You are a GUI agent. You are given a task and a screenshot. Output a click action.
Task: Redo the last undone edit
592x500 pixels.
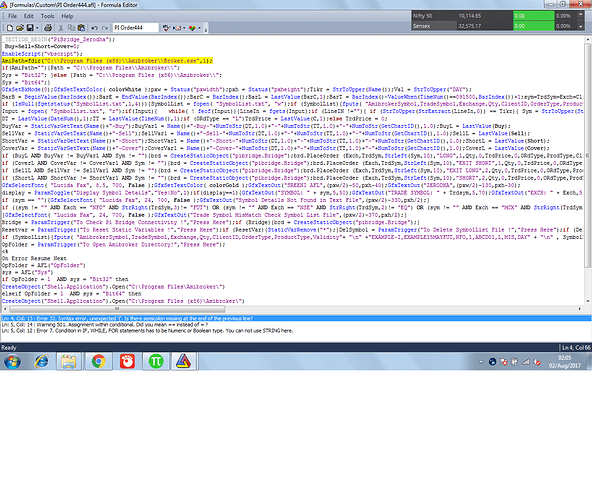(105, 28)
